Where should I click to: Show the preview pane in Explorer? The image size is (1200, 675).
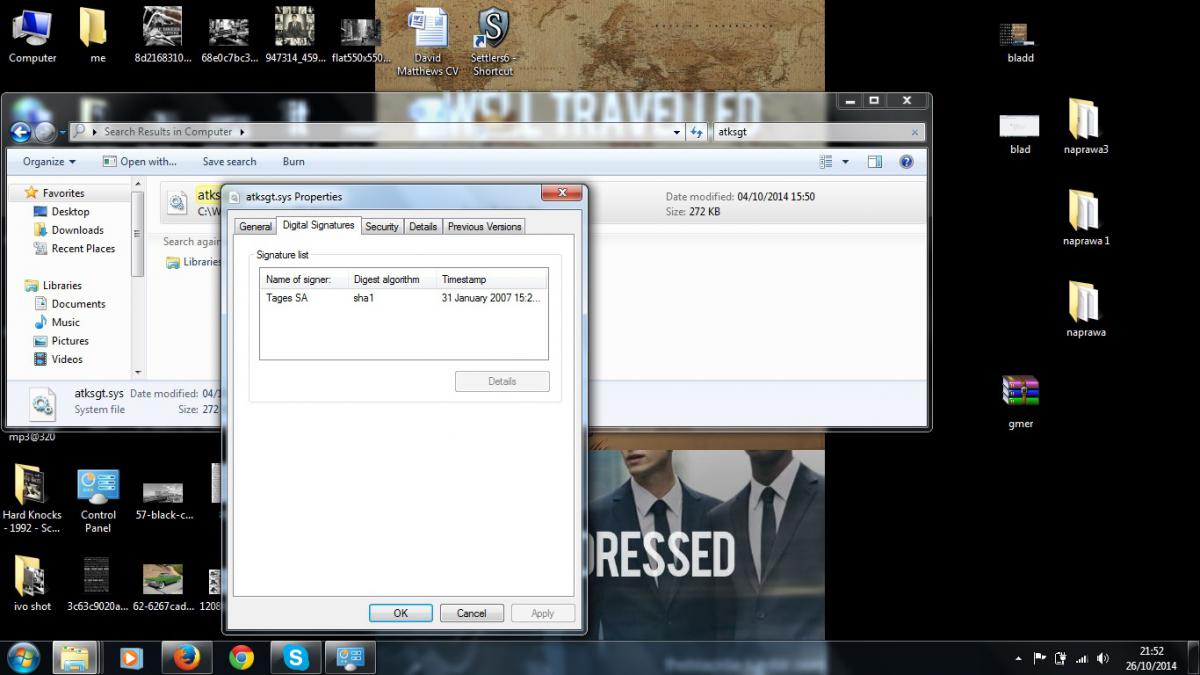tap(875, 162)
